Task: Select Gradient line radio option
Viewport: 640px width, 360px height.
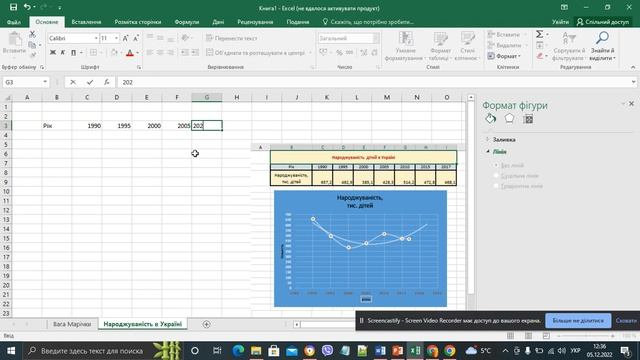Action: (496, 186)
